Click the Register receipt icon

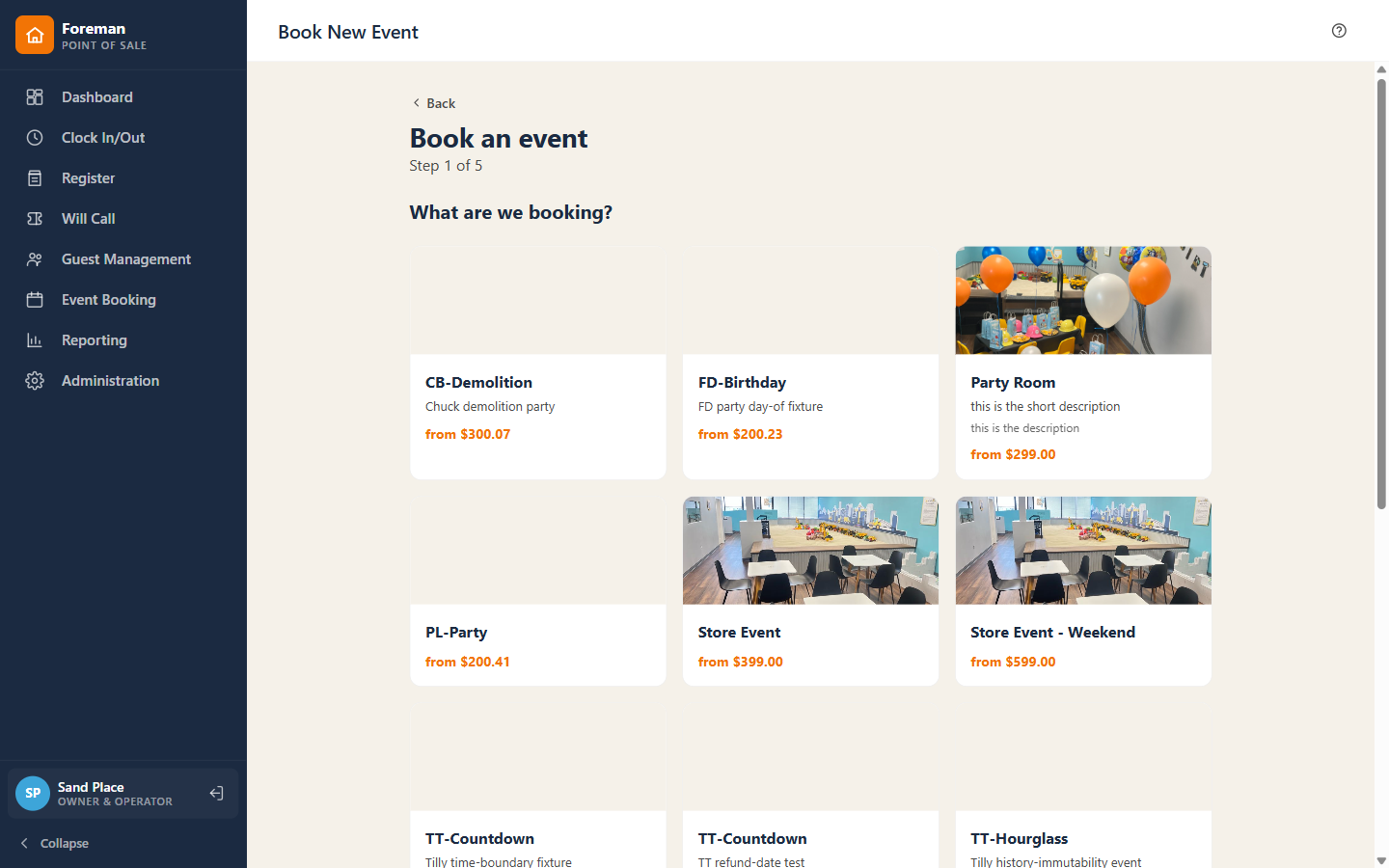pyautogui.click(x=35, y=178)
